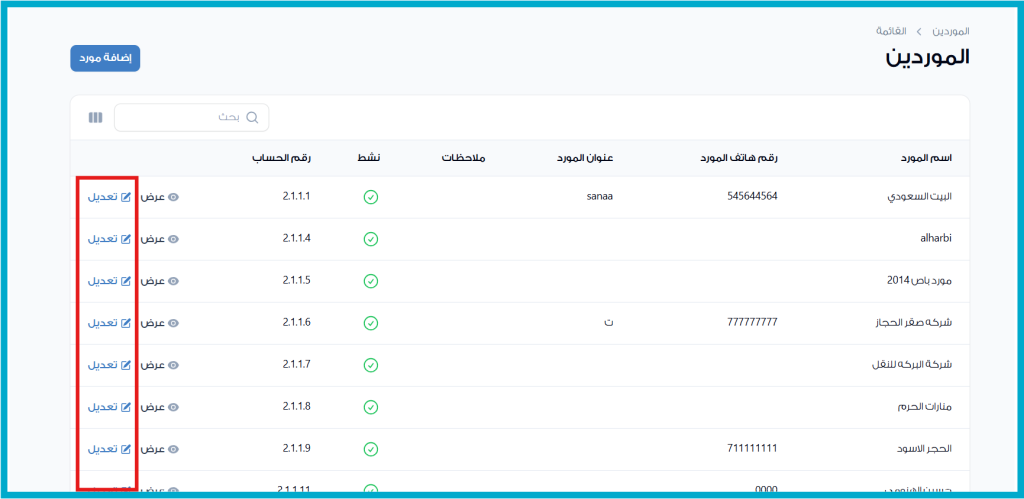Sort by رقم هاتف المورد column header
Viewport: 1024px width, 499px height.
[x=740, y=159]
